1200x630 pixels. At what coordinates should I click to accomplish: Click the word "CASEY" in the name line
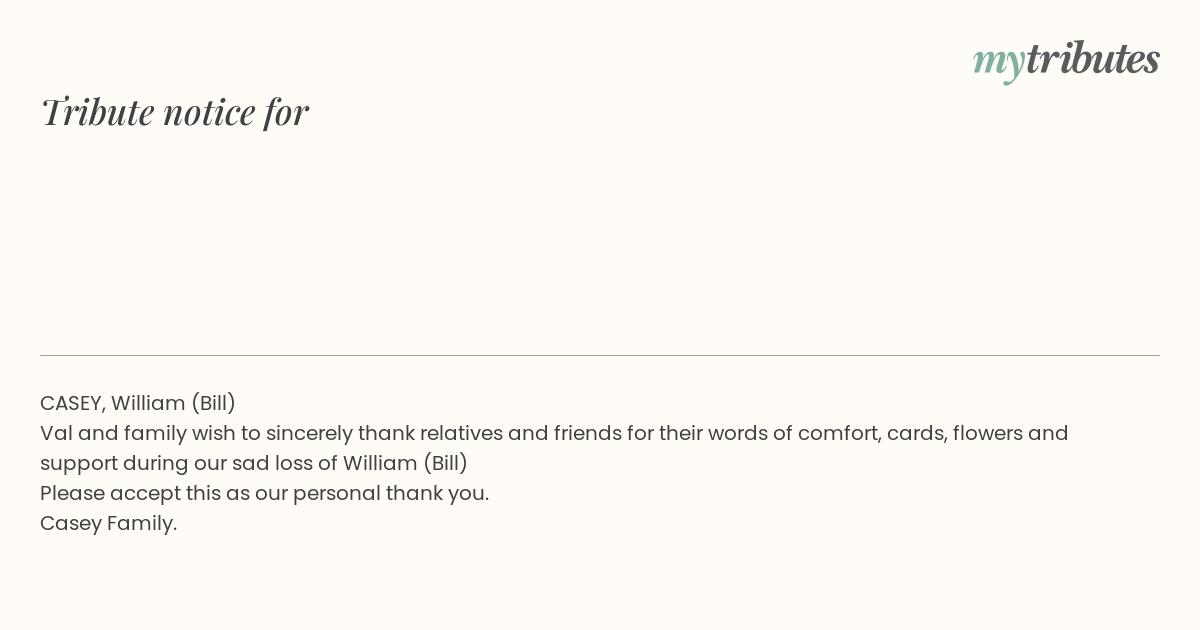tap(72, 403)
